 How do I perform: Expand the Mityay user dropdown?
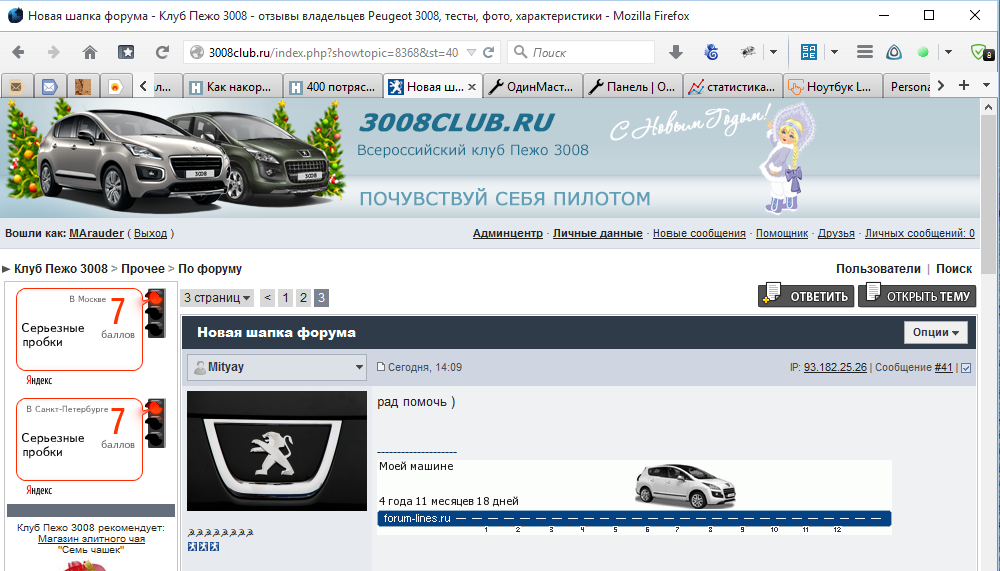[x=360, y=368]
